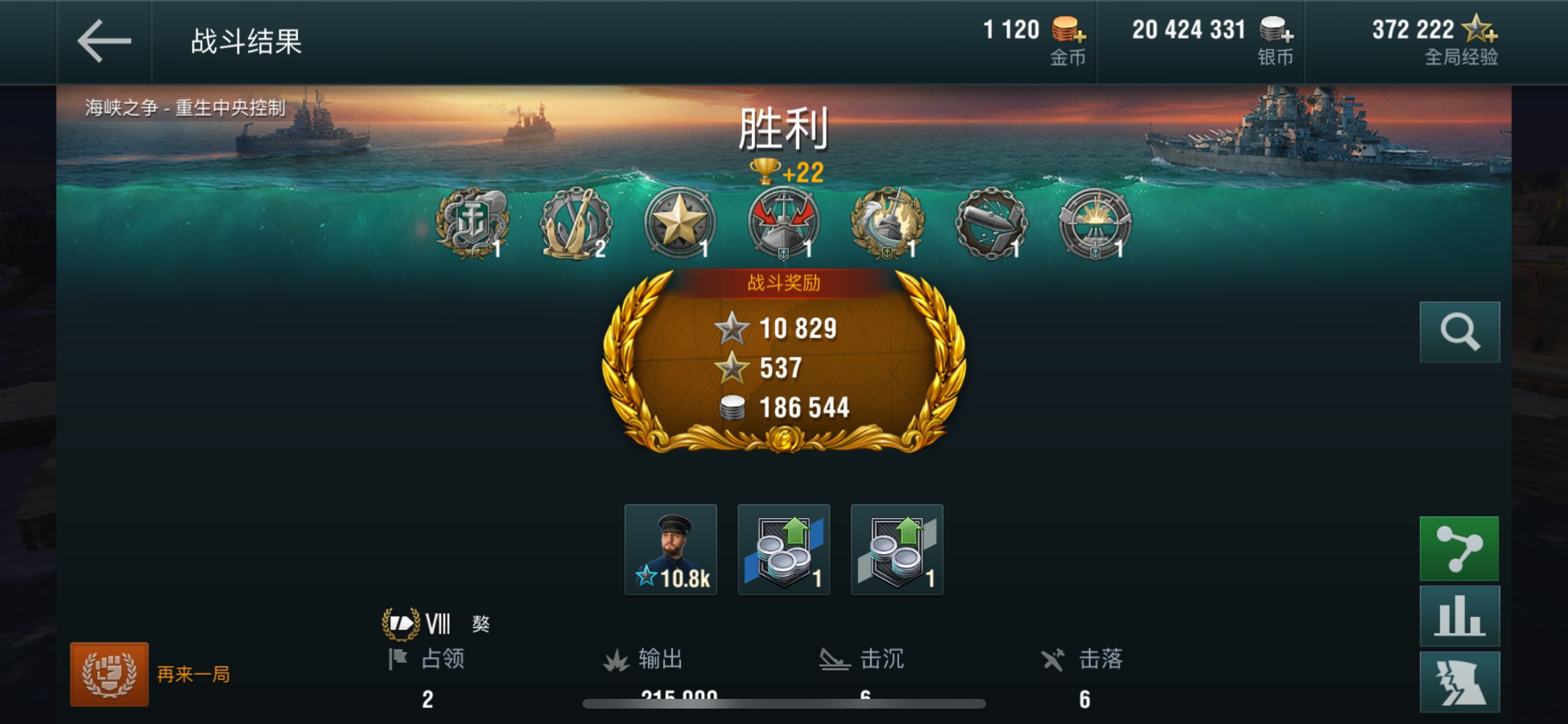Select the blue-striped silver booster tile
Image resolution: width=1568 pixels, height=724 pixels.
point(784,550)
